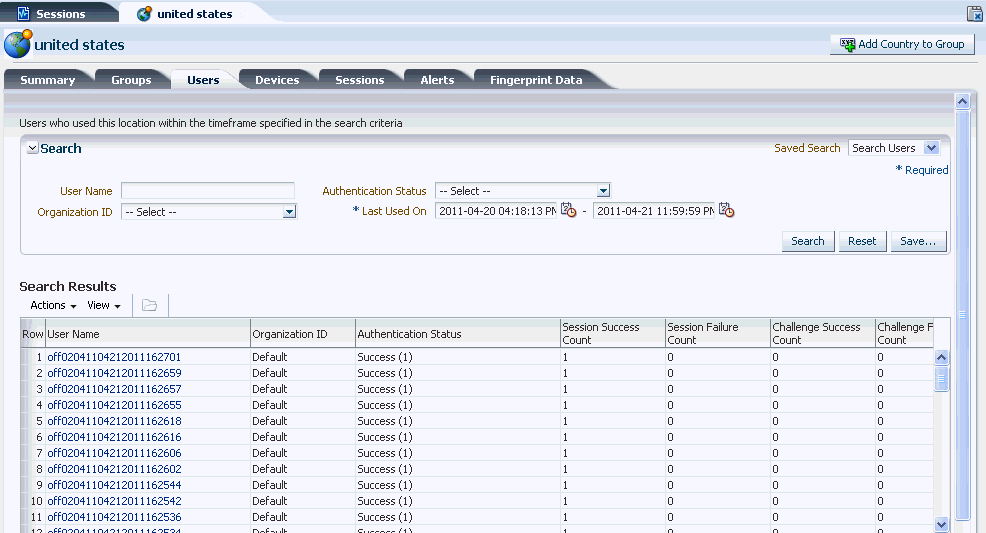This screenshot has width=986, height=533.
Task: Click the User Name input field
Action: pos(208,190)
